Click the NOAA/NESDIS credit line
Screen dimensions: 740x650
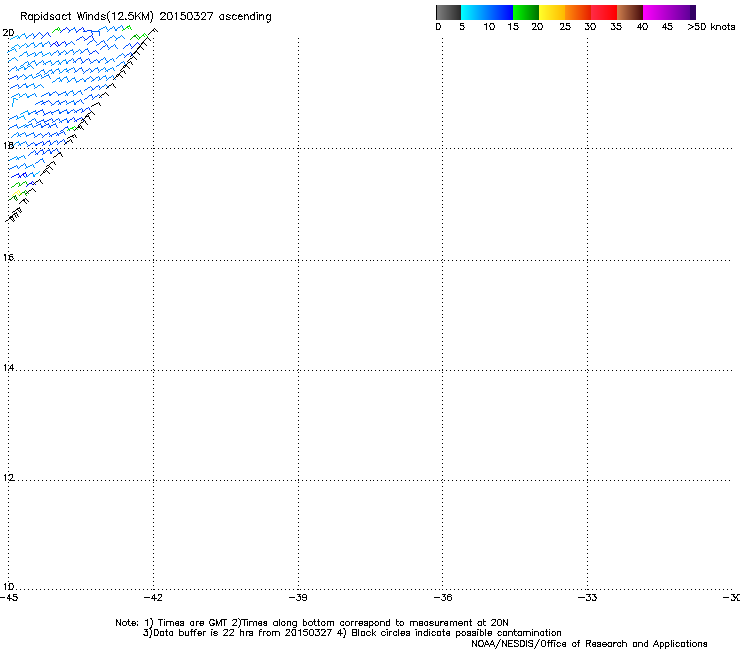click(589, 644)
